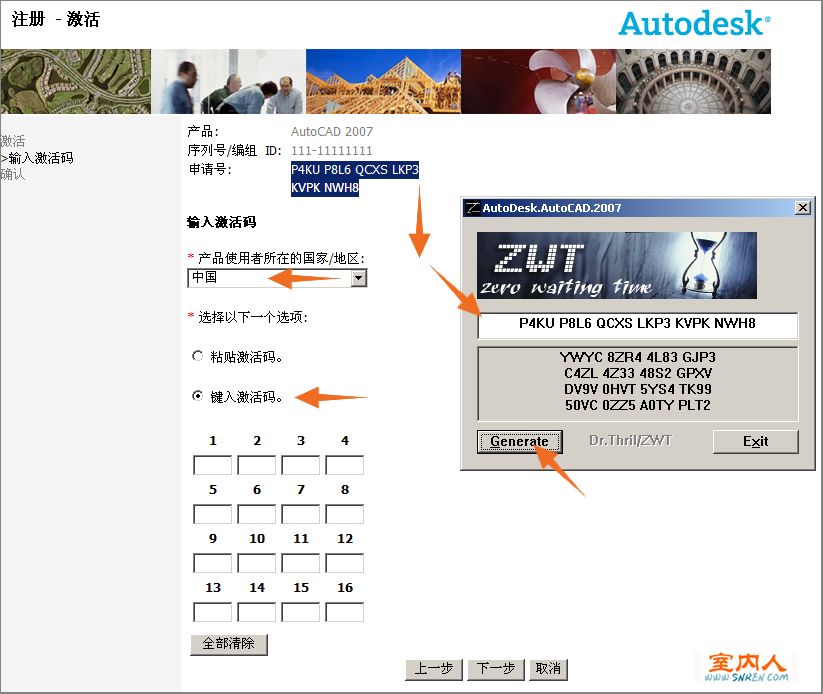Screen dimensions: 823x694
Task: Click the Dr.Thril/ZWT credit text
Action: [x=630, y=440]
